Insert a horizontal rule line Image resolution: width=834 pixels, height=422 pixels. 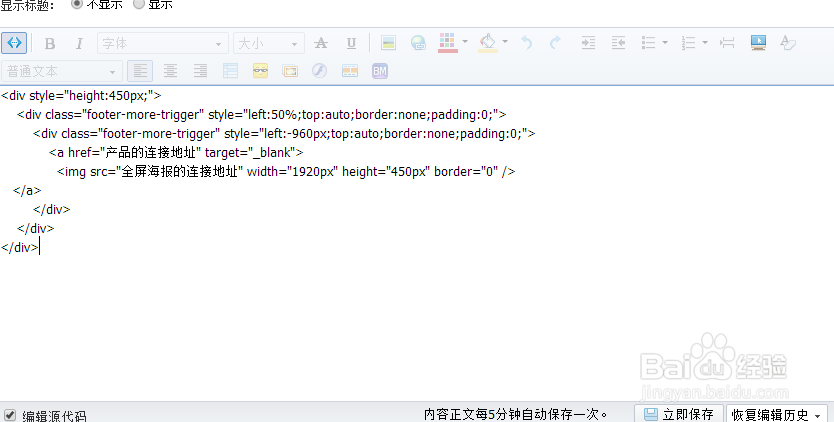click(727, 43)
